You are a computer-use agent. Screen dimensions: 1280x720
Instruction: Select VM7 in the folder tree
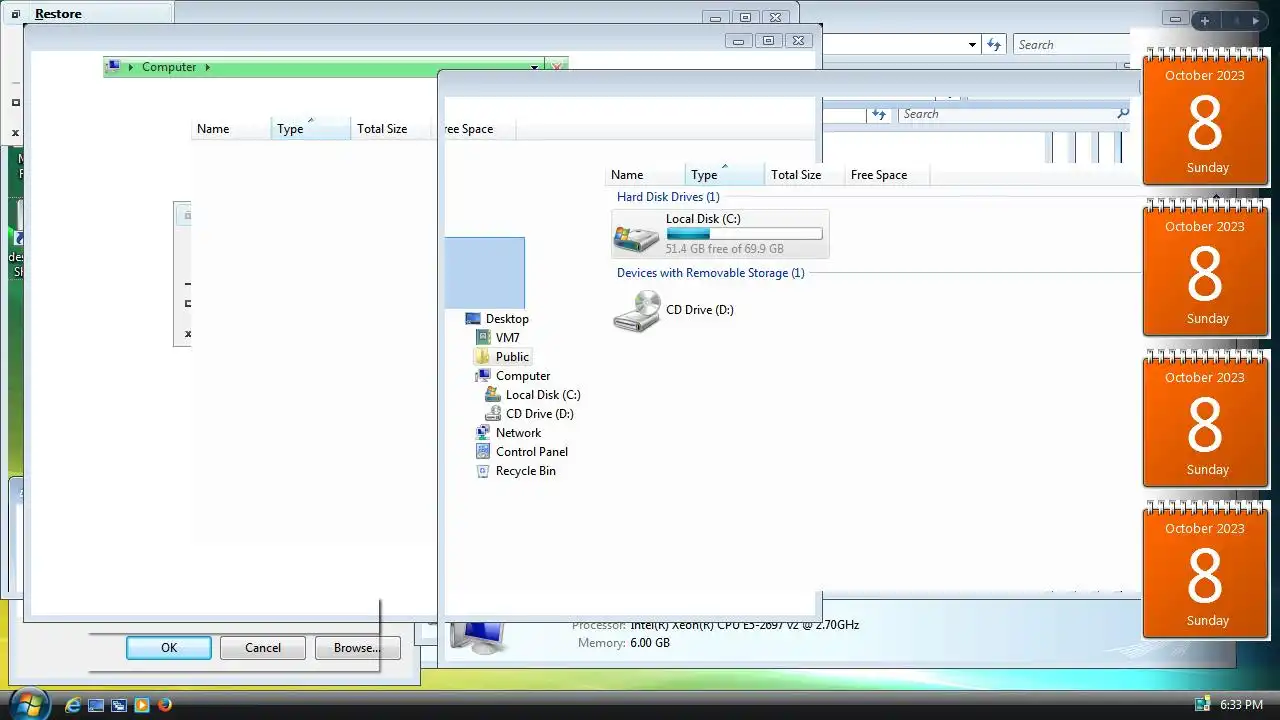[507, 338]
